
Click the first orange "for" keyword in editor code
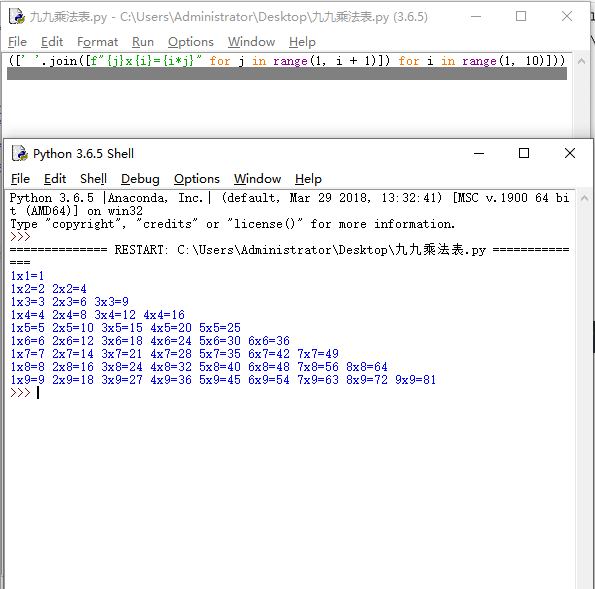coord(220,61)
